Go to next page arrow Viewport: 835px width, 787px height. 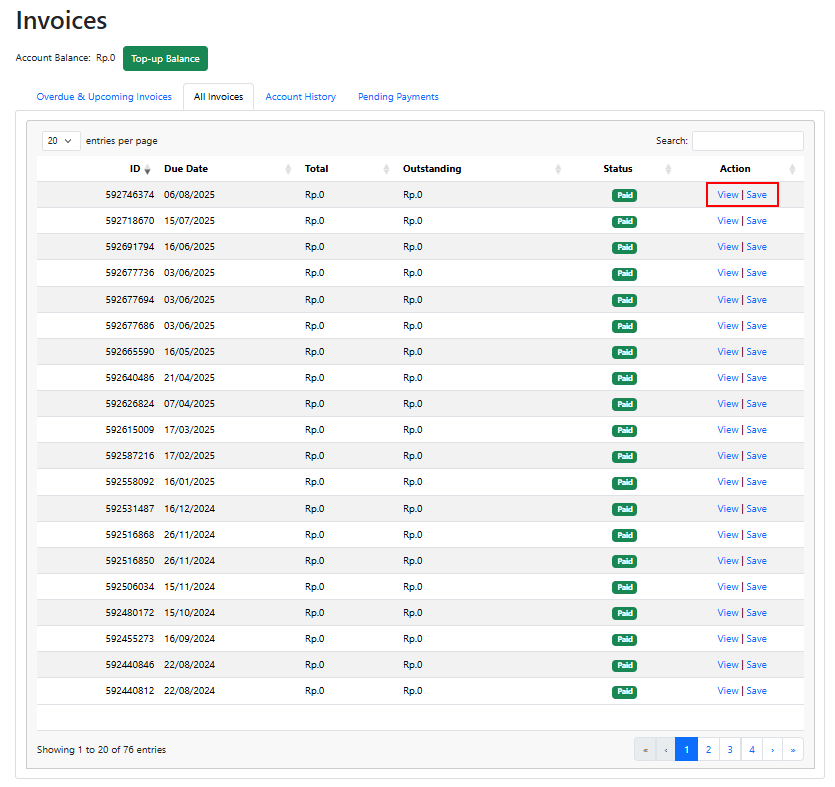click(773, 750)
